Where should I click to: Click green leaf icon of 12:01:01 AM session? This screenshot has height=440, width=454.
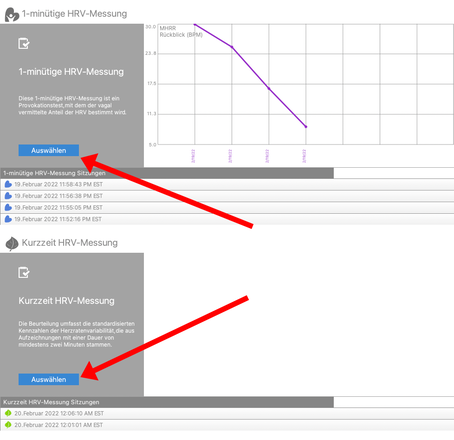pyautogui.click(x=8, y=425)
